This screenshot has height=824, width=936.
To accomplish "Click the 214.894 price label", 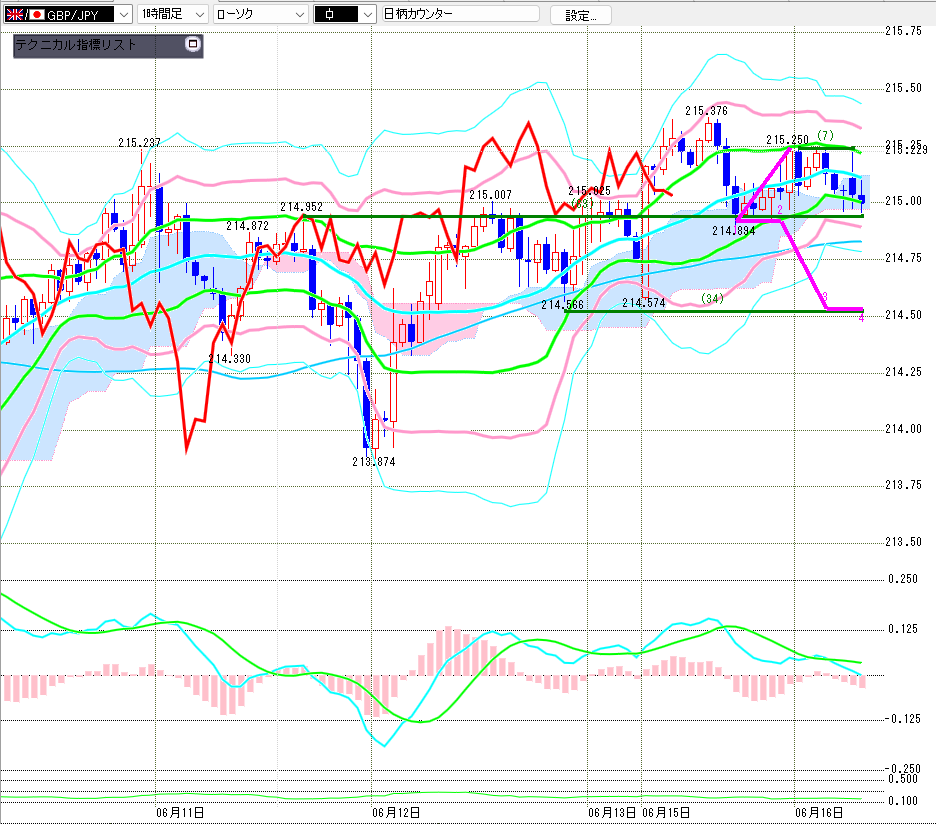I will (x=734, y=231).
